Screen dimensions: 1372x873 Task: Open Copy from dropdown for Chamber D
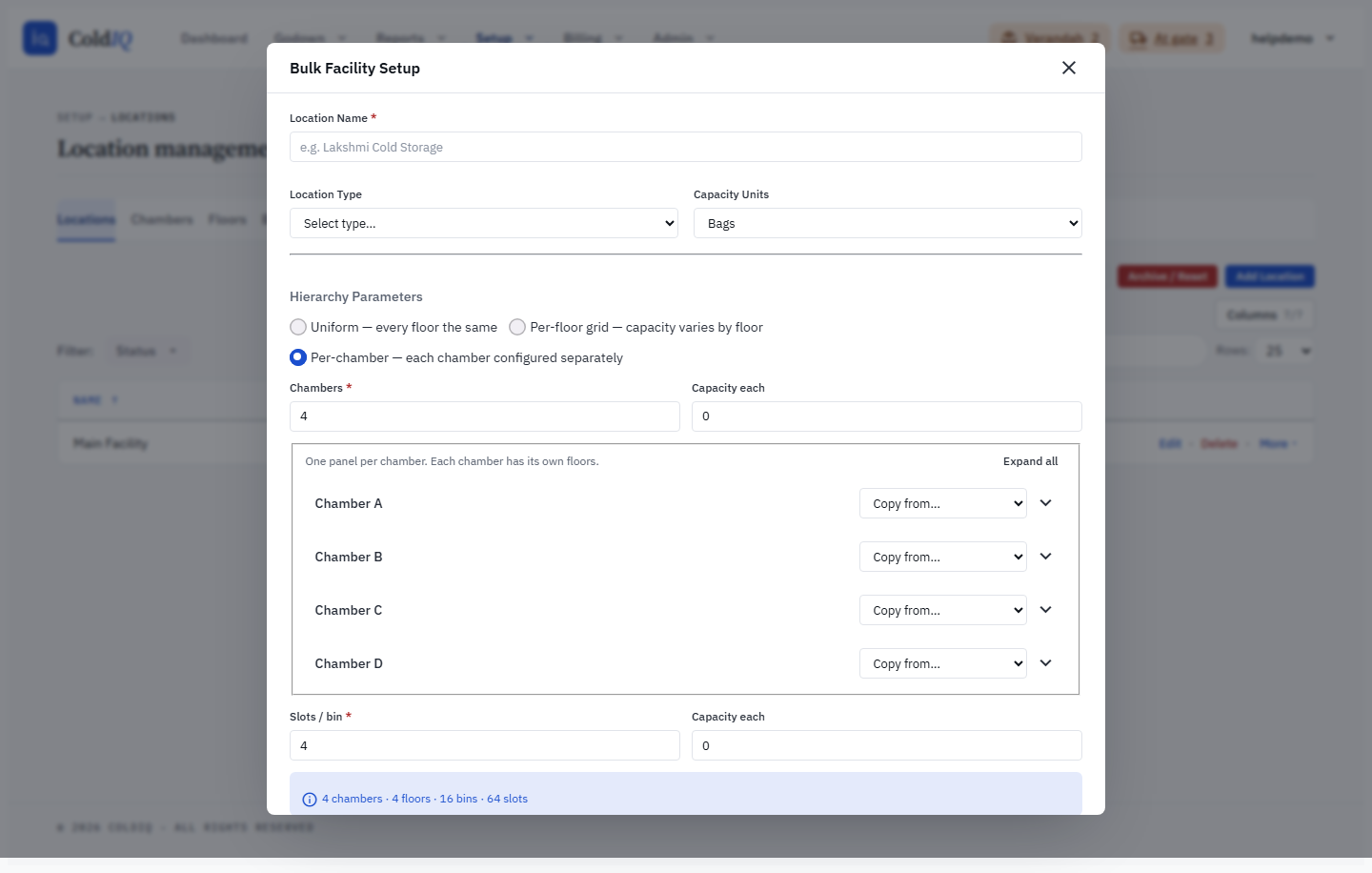[x=943, y=663]
